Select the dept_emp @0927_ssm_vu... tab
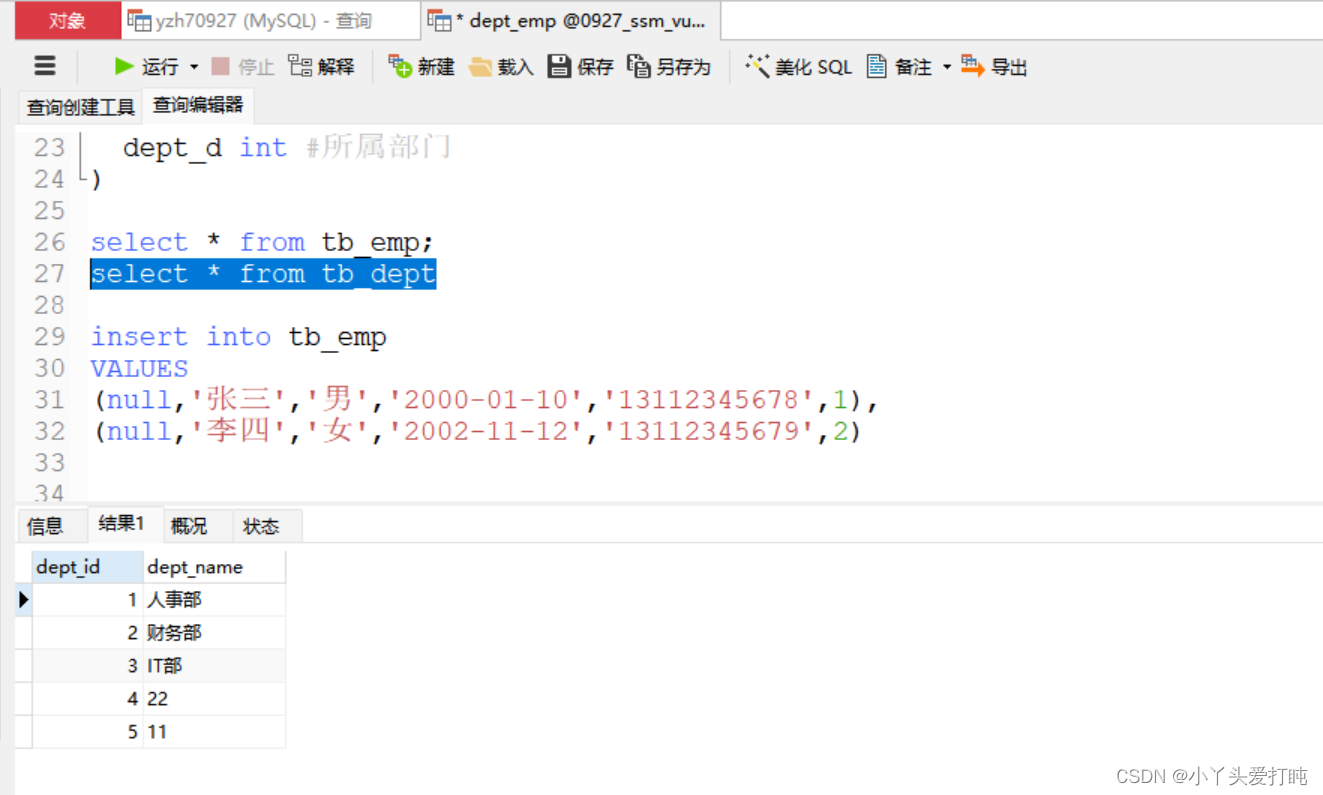Viewport: 1323px width, 795px height. (x=570, y=20)
